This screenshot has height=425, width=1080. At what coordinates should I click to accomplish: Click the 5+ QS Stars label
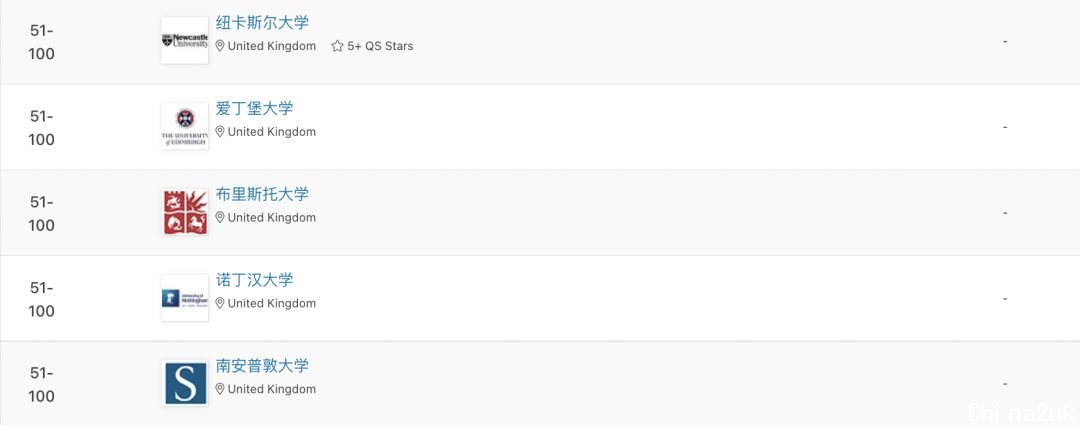(380, 46)
